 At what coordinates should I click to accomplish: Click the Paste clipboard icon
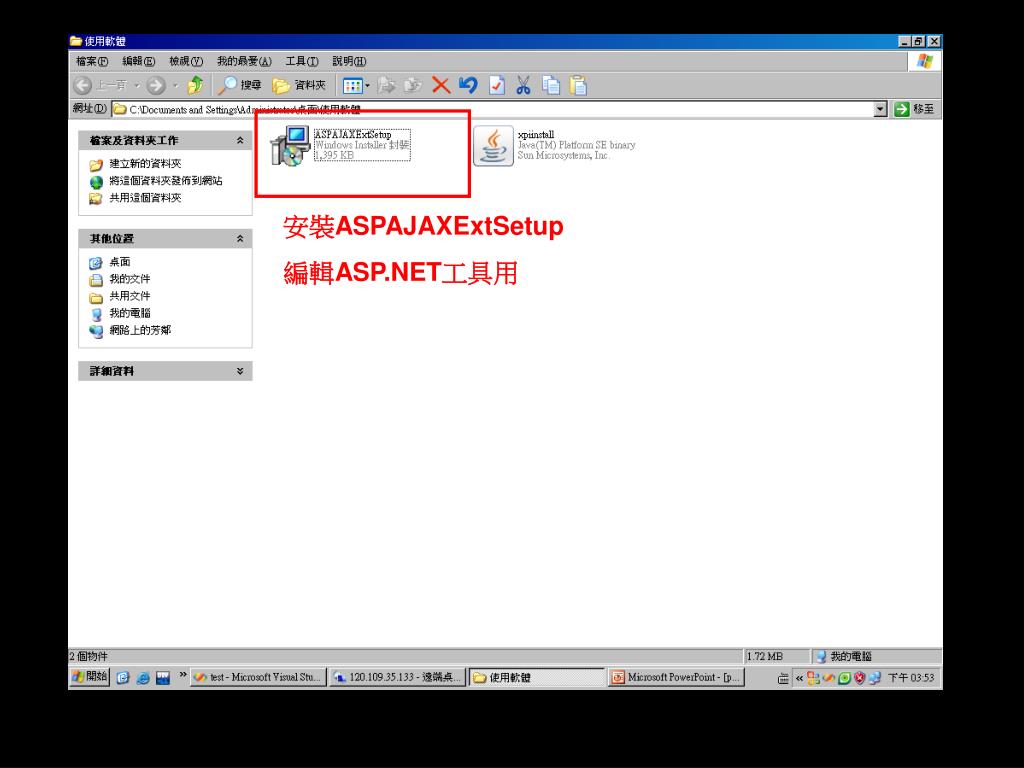click(x=578, y=85)
